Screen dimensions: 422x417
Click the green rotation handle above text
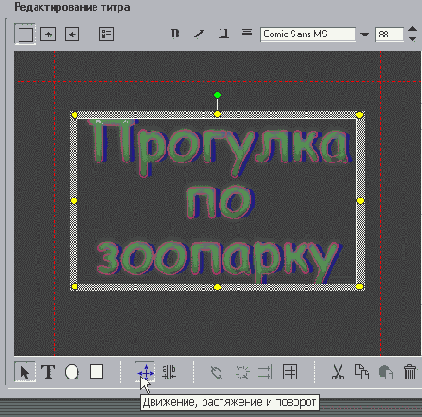pos(217,95)
